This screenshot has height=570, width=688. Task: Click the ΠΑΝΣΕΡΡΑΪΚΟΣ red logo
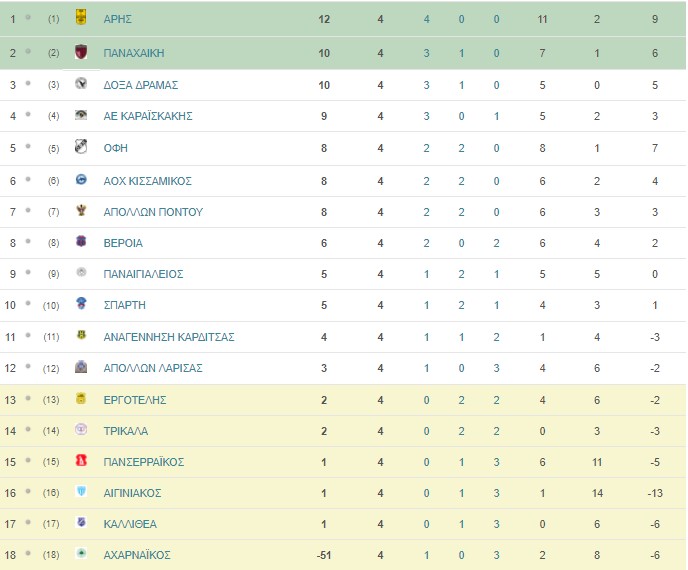tap(81, 460)
